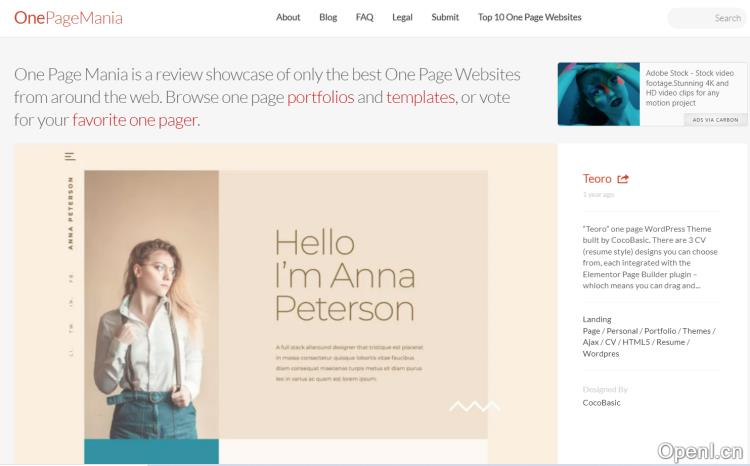Open Top 10 One Page Websites
750x466 pixels.
pyautogui.click(x=529, y=17)
